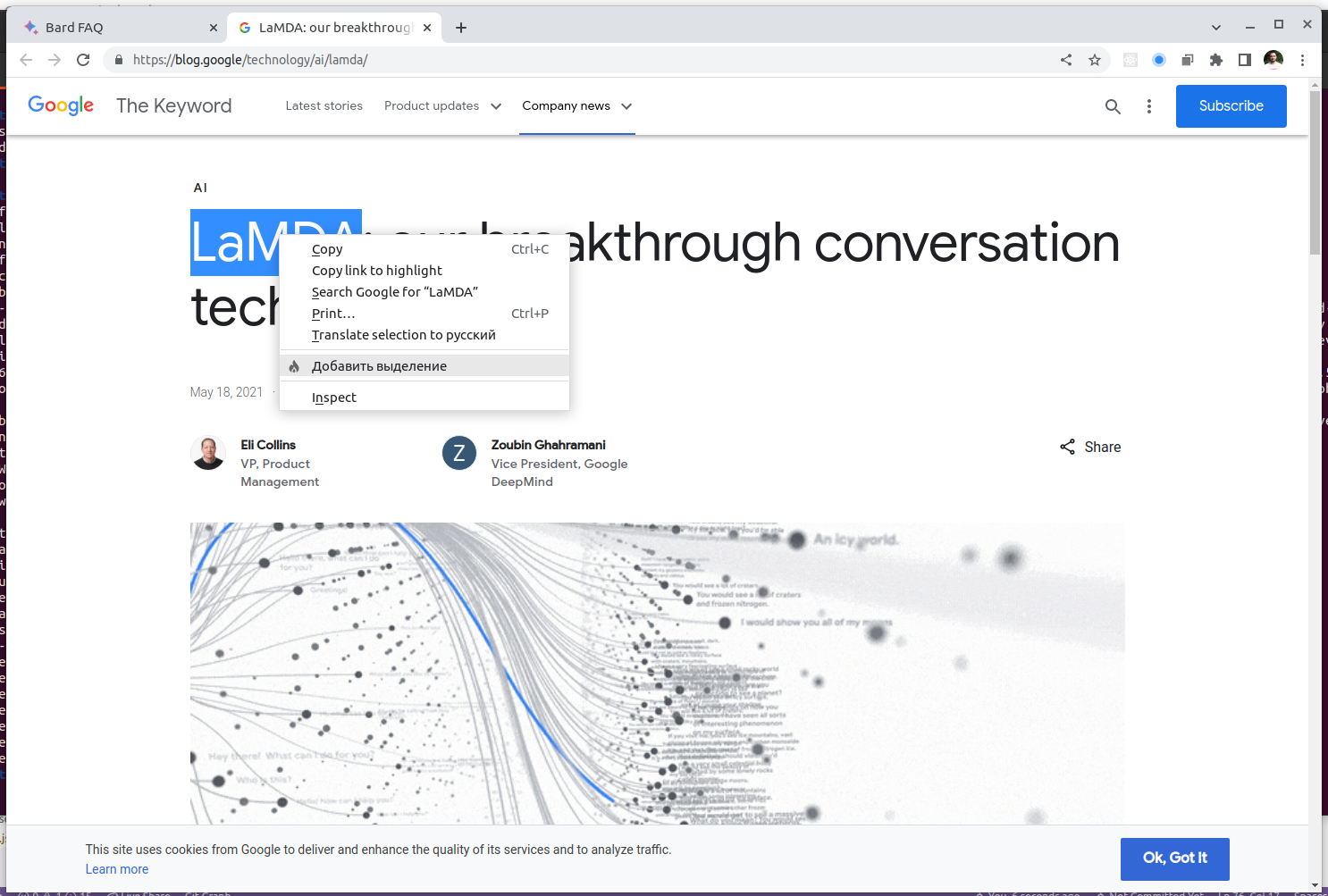Open the Learn more cookie link
1328x896 pixels.
click(x=117, y=869)
